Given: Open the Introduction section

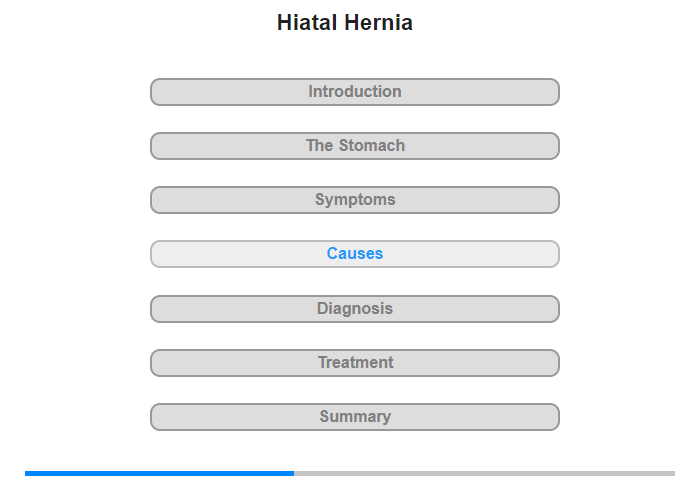Looking at the screenshot, I should (x=355, y=92).
